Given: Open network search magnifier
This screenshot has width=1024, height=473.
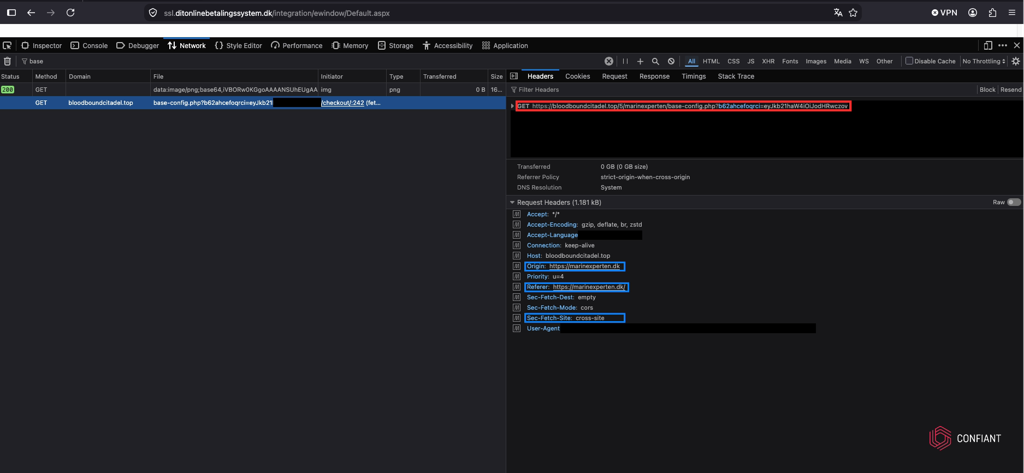Looking at the screenshot, I should [x=656, y=61].
